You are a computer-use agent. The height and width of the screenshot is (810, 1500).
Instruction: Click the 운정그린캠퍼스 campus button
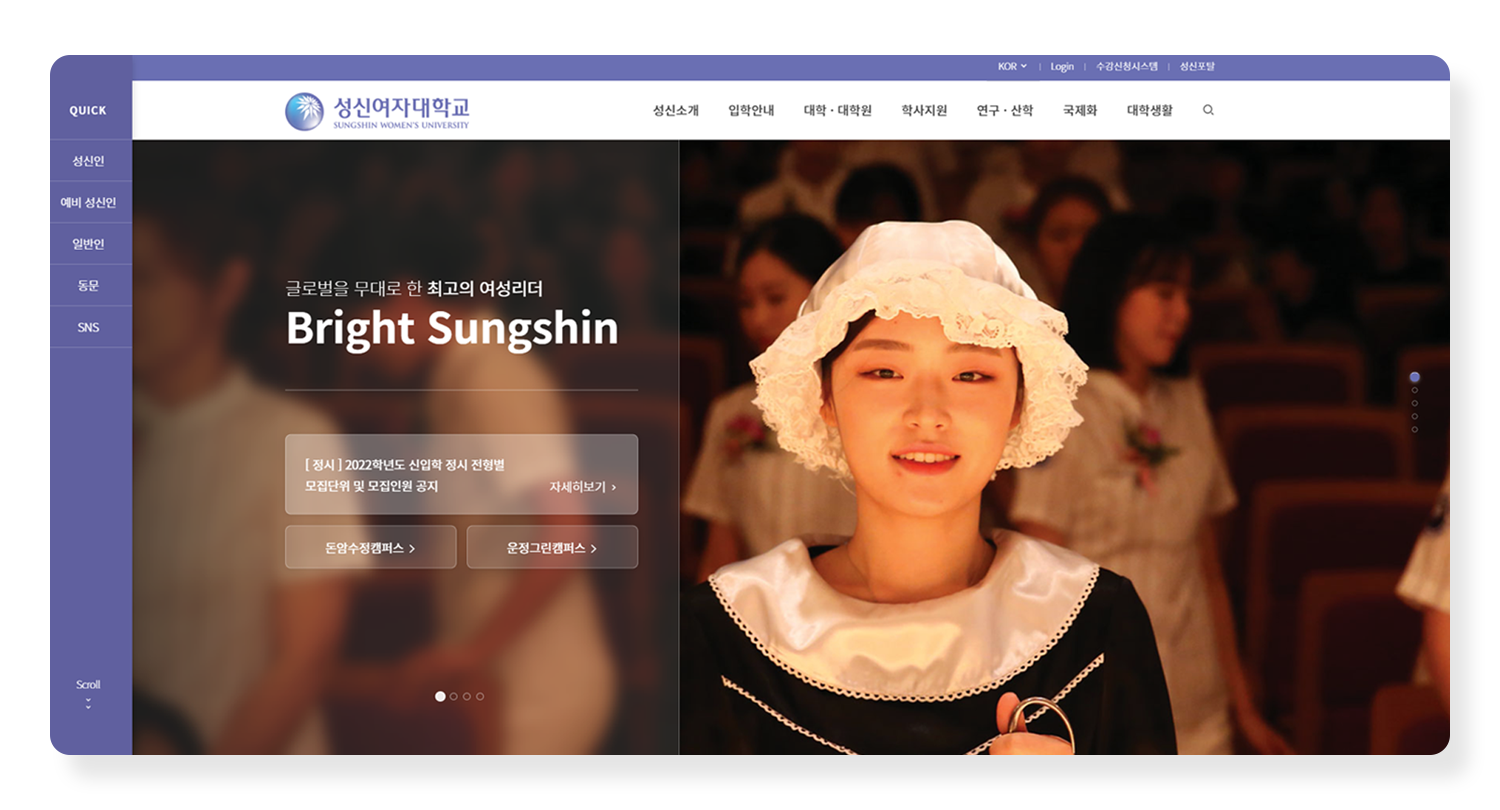[552, 548]
